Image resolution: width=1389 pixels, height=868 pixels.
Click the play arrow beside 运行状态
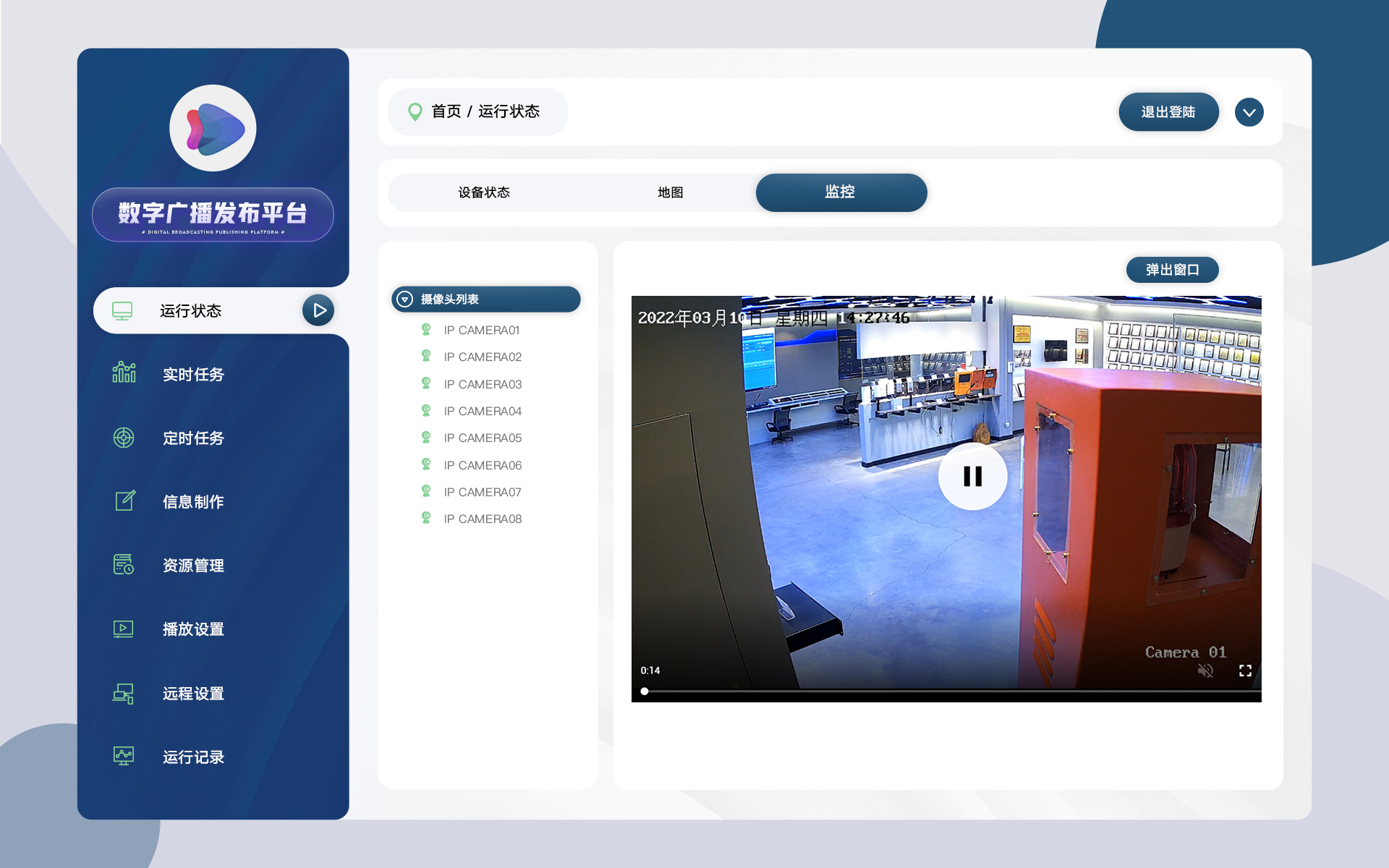coord(318,310)
